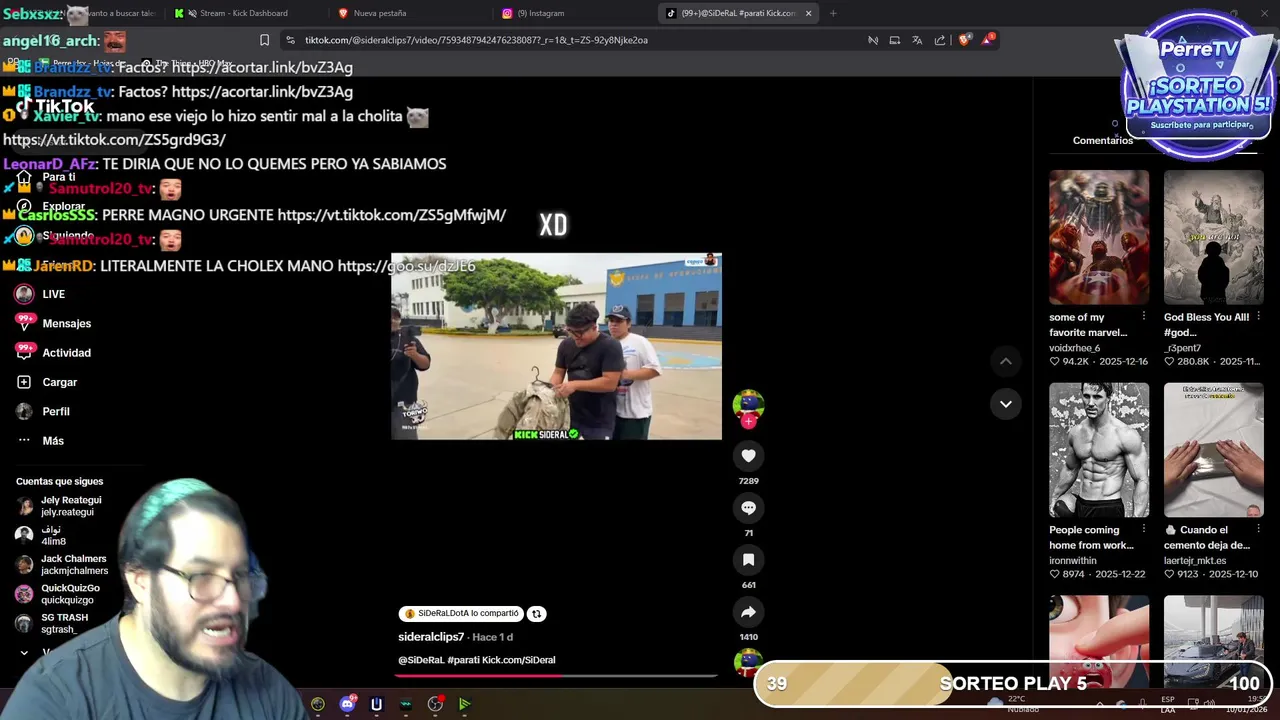The width and height of the screenshot is (1280, 720).
Task: Go to the next video with down arrow
Action: (x=1006, y=404)
